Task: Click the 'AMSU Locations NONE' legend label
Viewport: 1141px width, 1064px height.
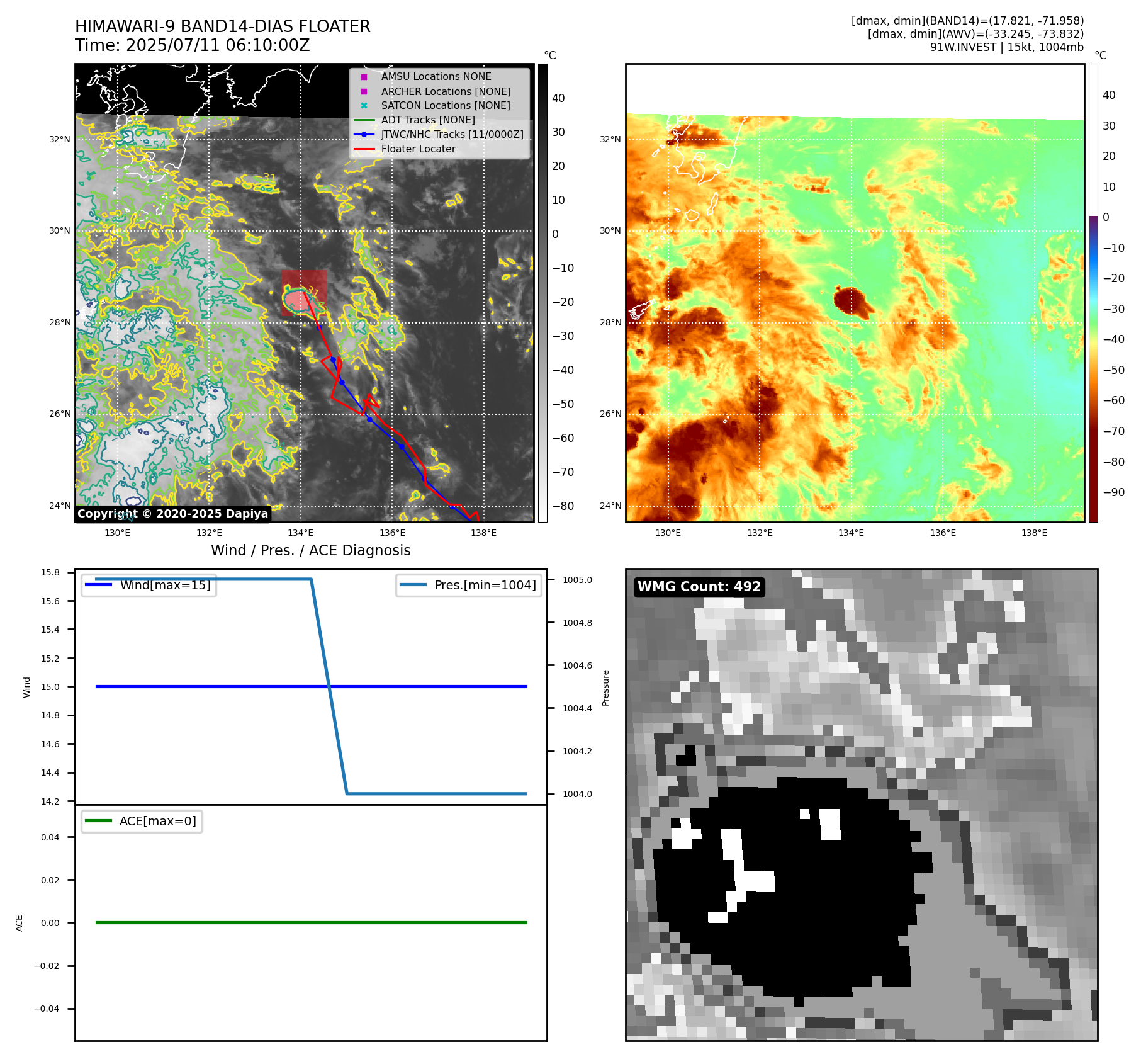Action: click(x=436, y=77)
